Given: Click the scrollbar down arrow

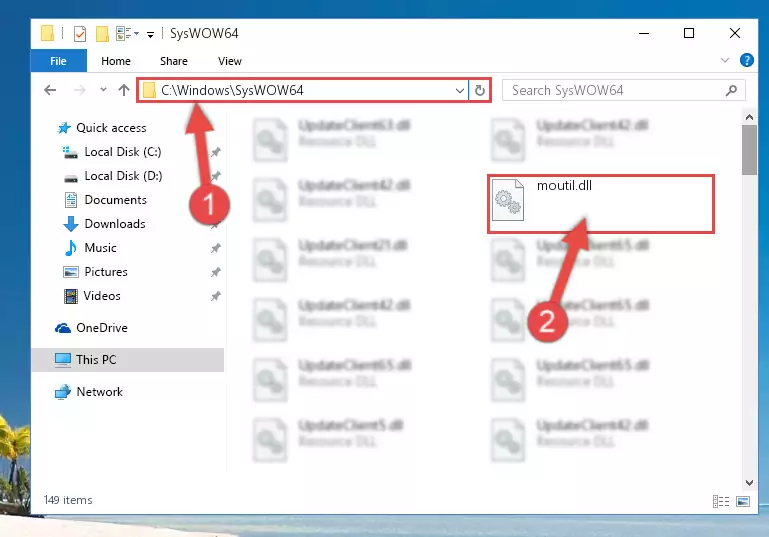Looking at the screenshot, I should tap(749, 483).
